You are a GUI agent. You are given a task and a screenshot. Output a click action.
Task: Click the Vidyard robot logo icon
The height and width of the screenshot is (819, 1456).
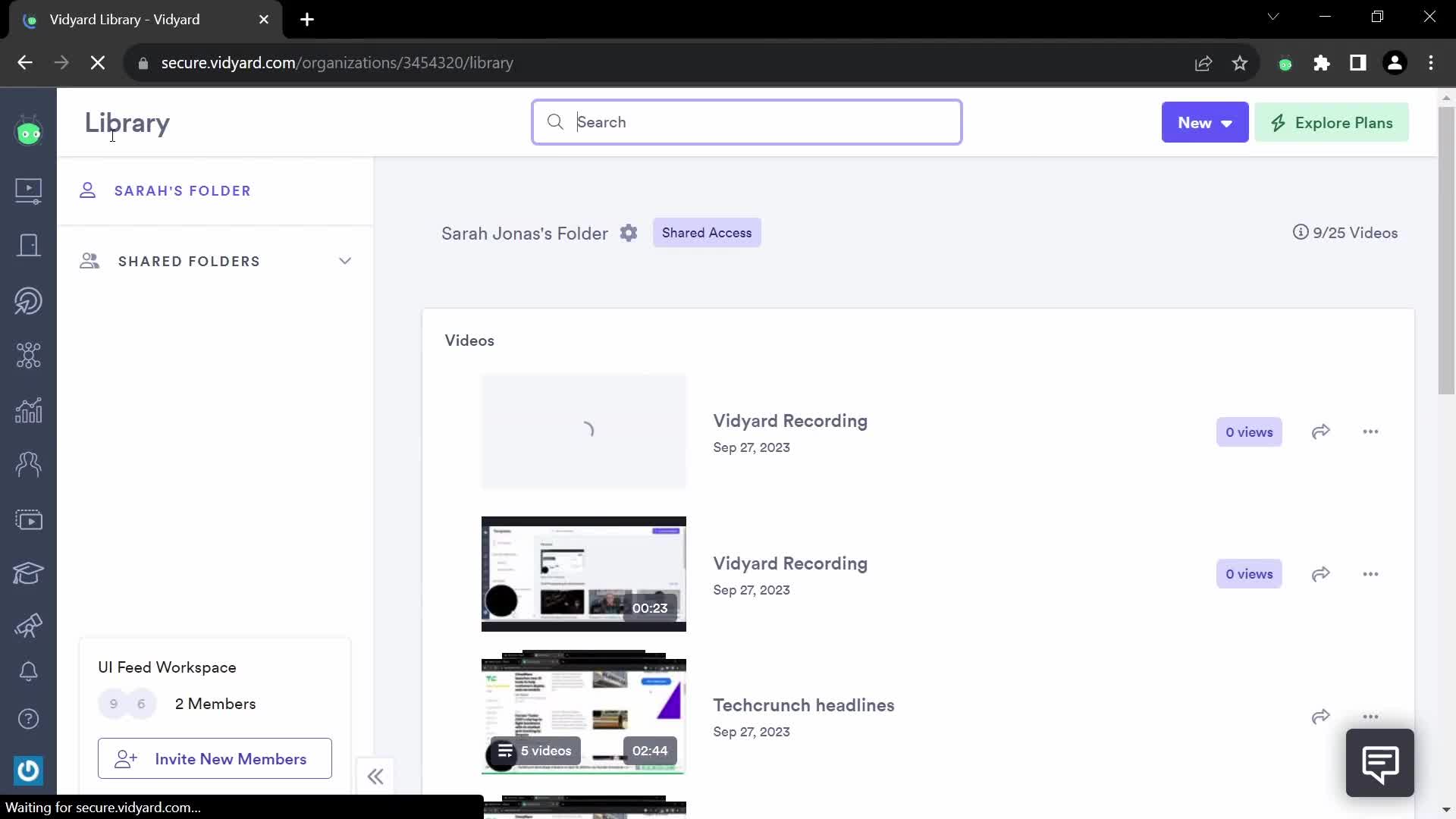[28, 132]
